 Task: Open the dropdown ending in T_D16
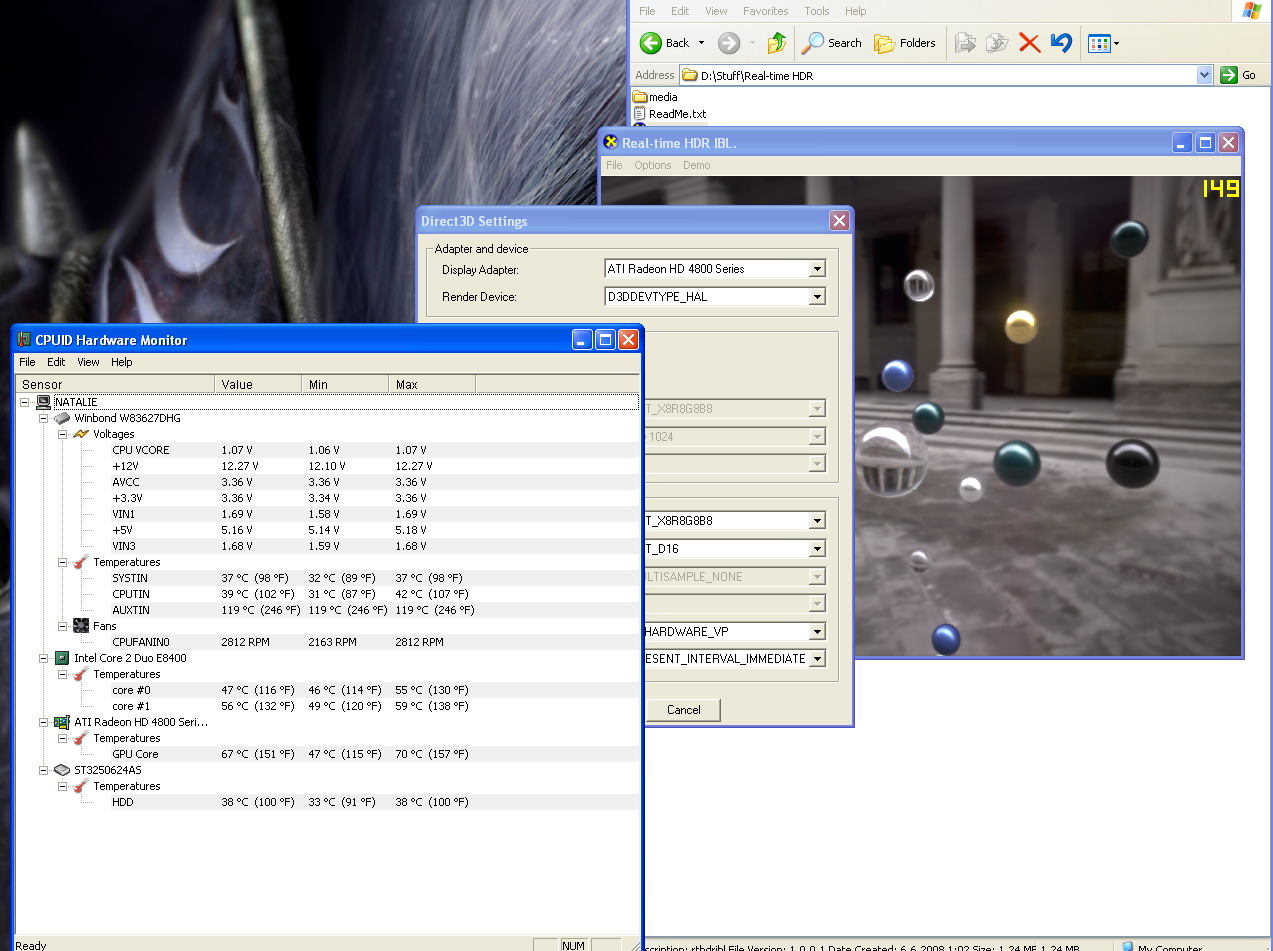pyautogui.click(x=817, y=549)
